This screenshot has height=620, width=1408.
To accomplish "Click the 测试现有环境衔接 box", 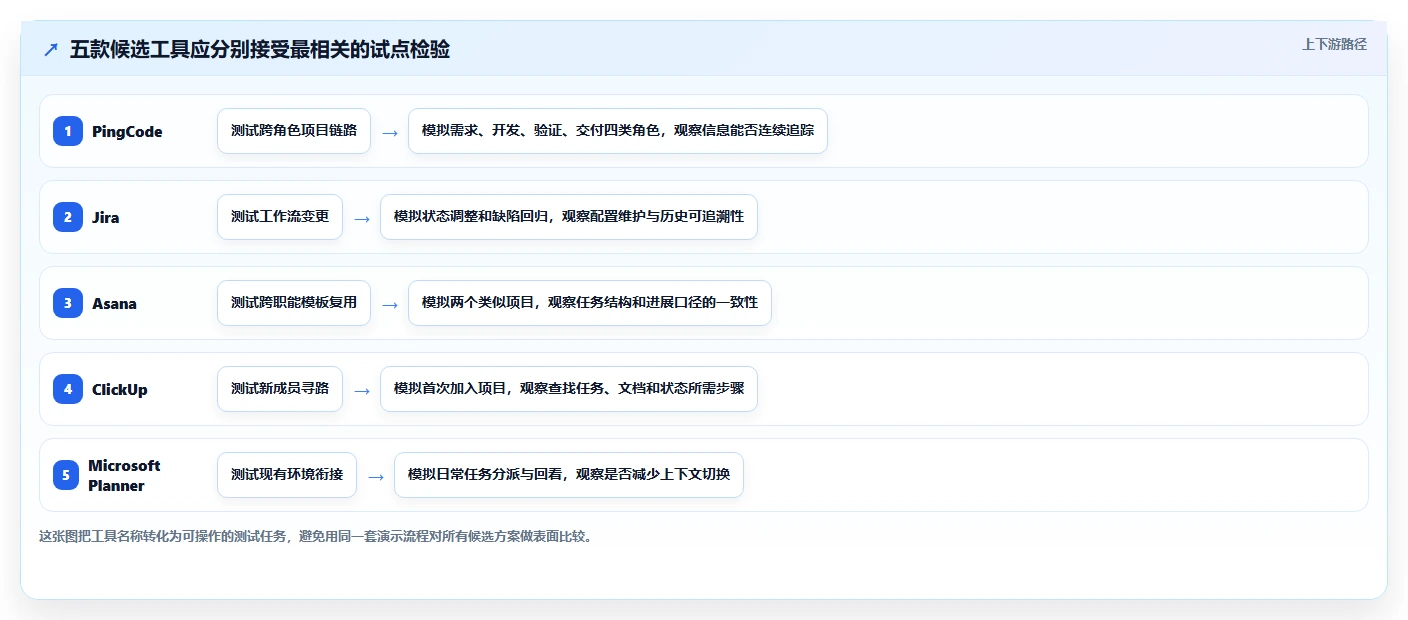I will coord(287,475).
